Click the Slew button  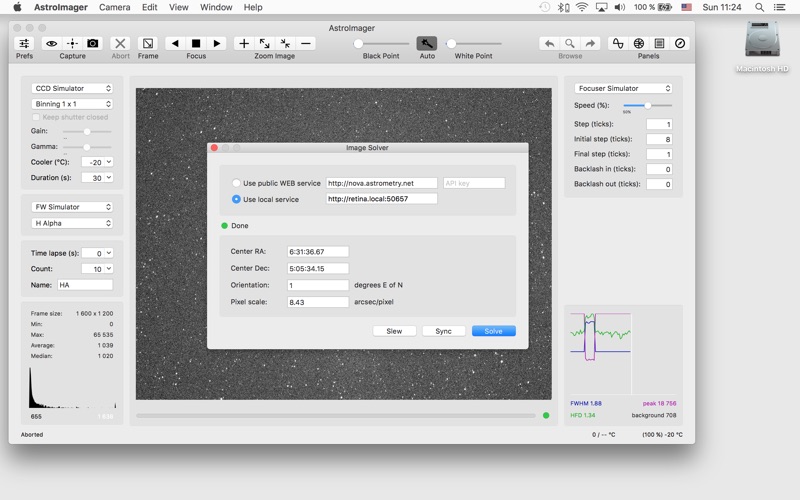(394, 331)
